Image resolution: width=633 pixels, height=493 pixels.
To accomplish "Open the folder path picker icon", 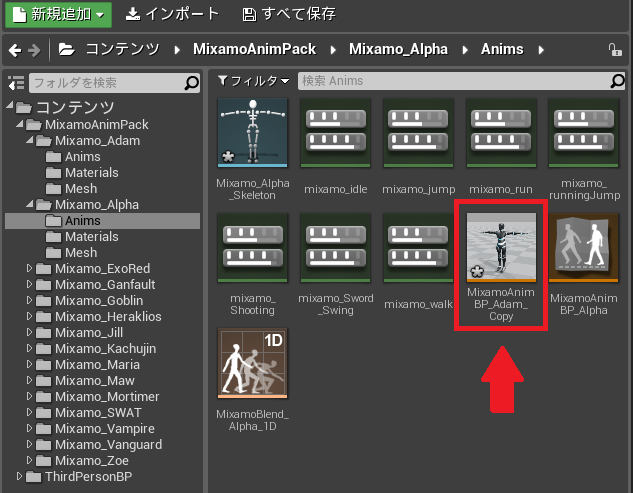I will [x=66, y=50].
